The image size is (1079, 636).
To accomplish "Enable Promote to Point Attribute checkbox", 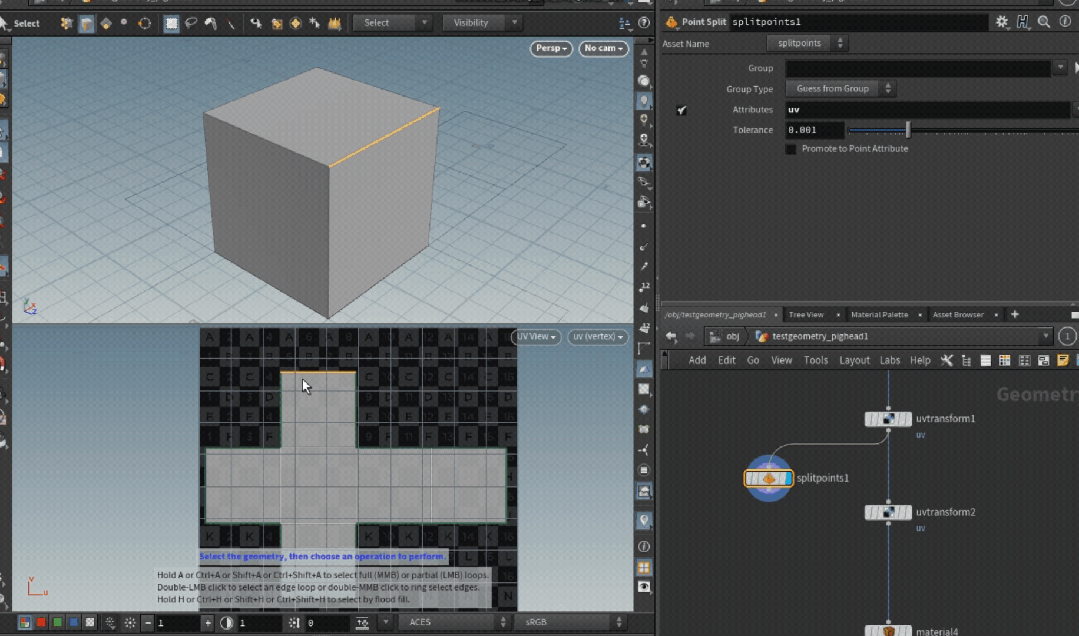I will 791,149.
